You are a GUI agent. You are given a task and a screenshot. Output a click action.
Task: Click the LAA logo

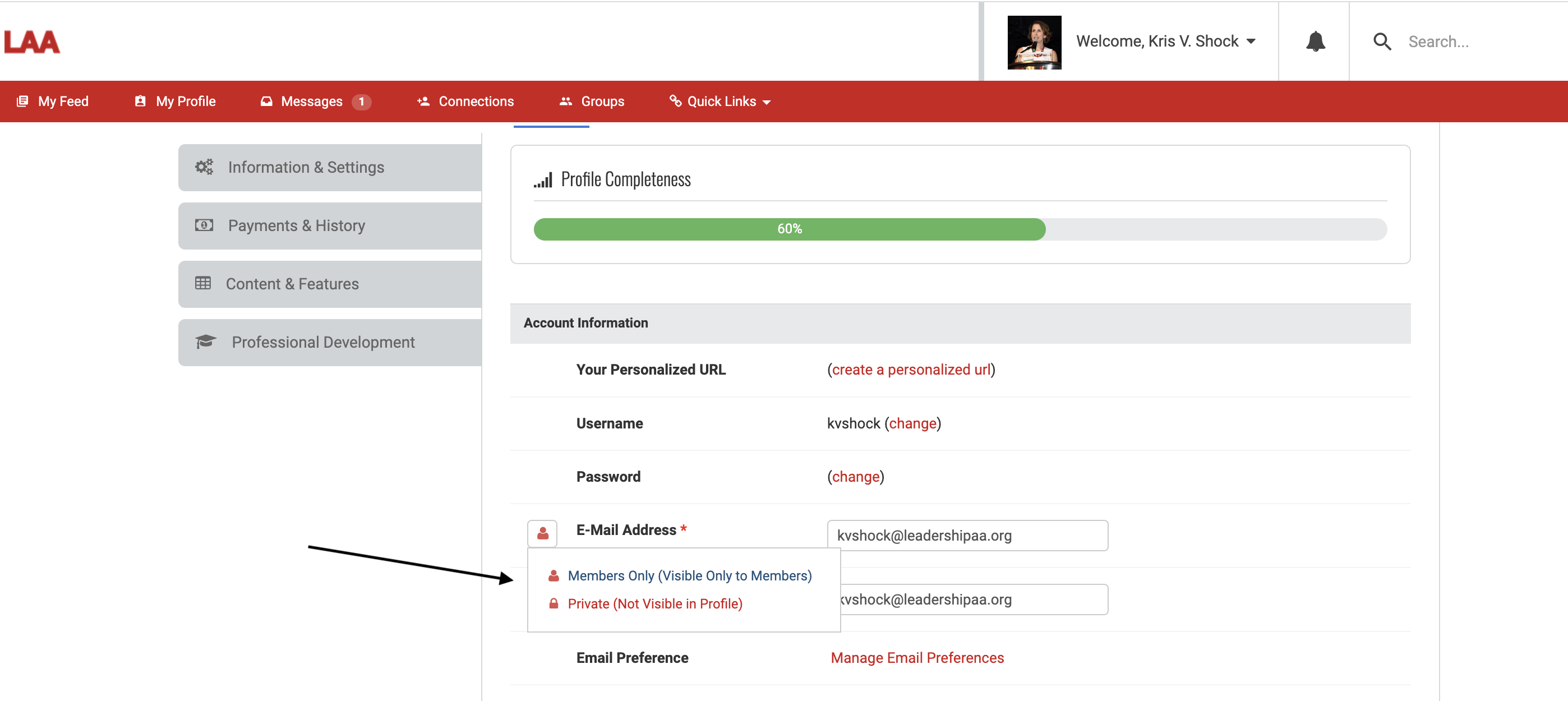pyautogui.click(x=33, y=42)
